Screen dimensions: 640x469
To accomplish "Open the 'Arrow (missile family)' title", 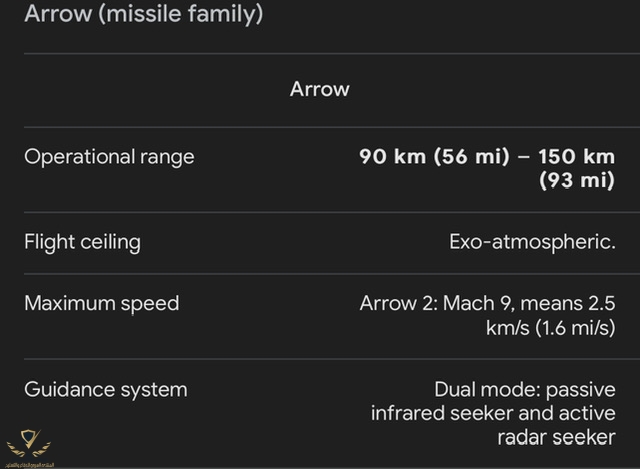I will click(144, 13).
